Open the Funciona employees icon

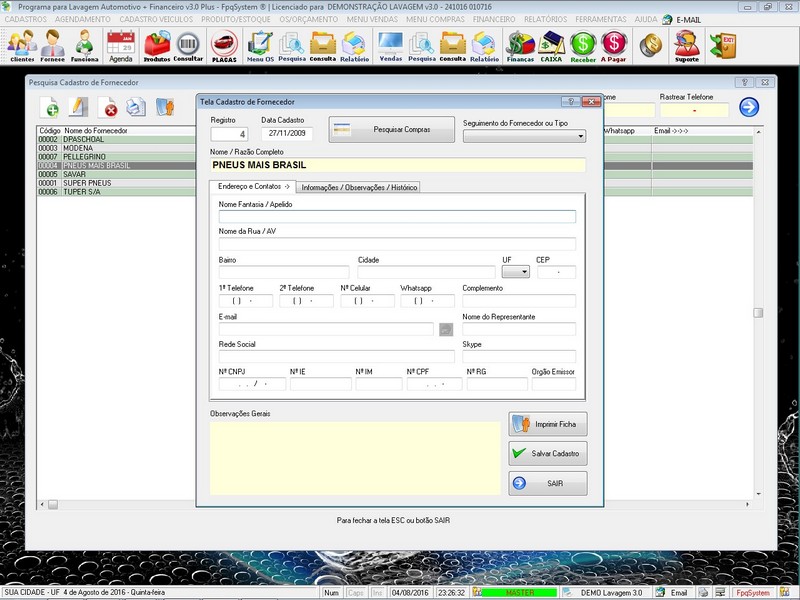click(84, 46)
